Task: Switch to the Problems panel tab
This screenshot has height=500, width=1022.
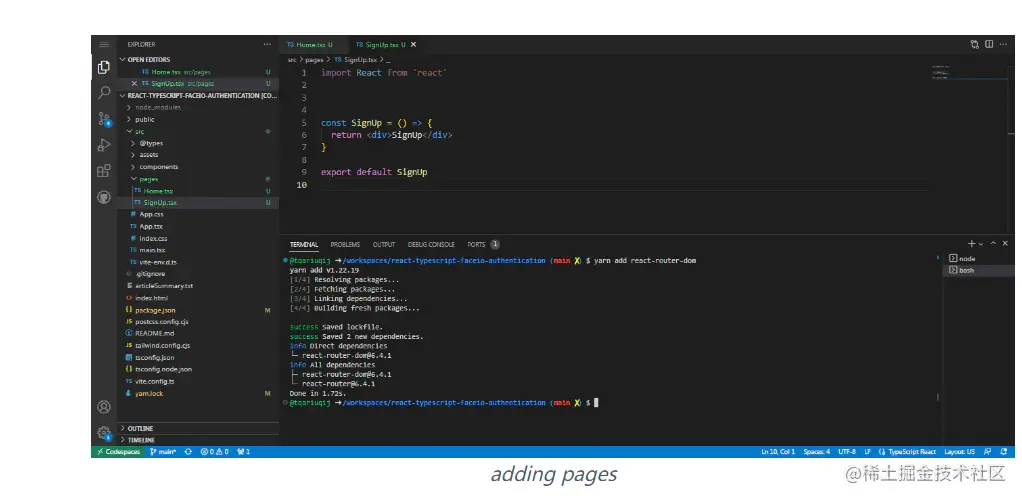Action: pos(345,244)
